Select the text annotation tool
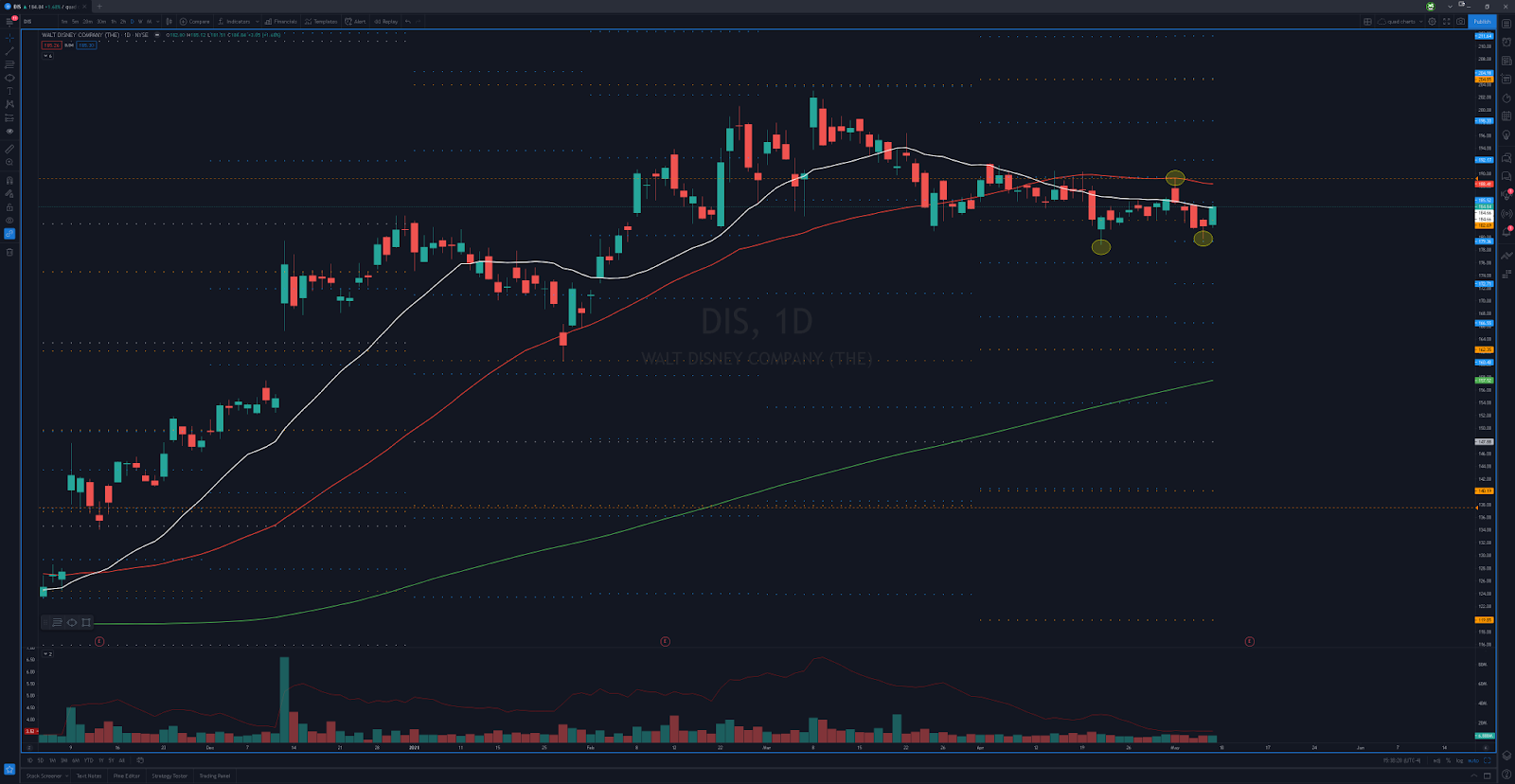This screenshot has width=1515, height=784. [x=9, y=91]
